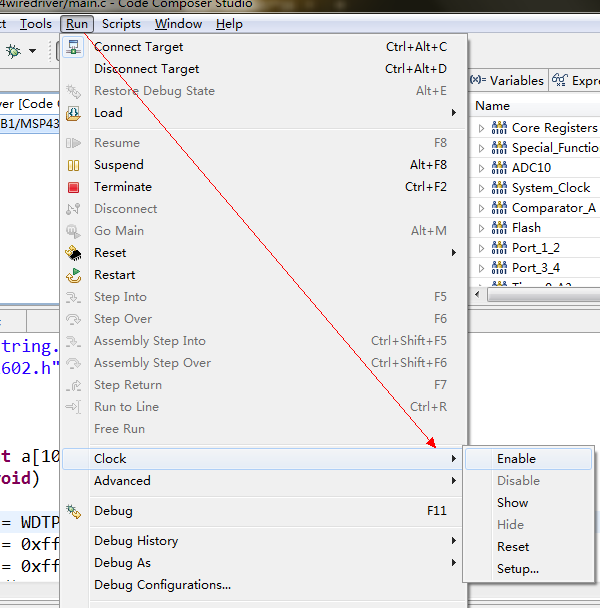This screenshot has height=608, width=600.
Task: Choose Disconnect Target menu entry
Action: click(264, 69)
